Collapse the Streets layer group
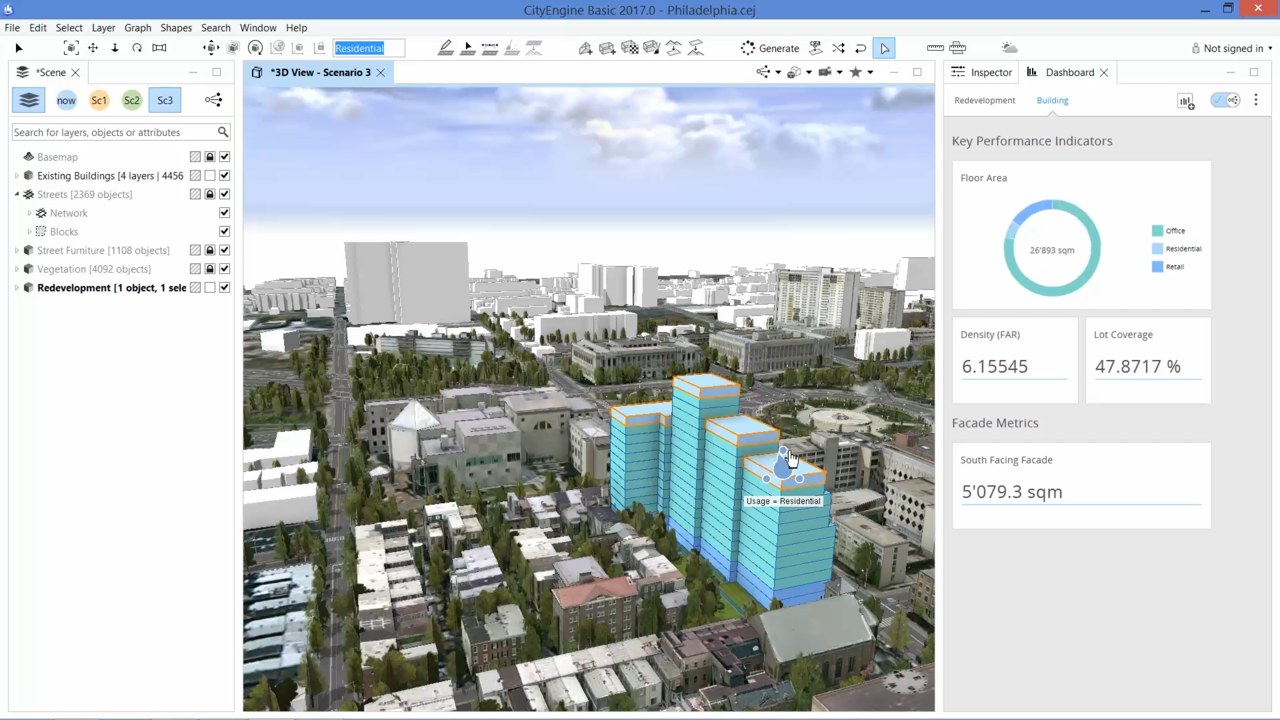This screenshot has height=720, width=1280. pos(17,195)
